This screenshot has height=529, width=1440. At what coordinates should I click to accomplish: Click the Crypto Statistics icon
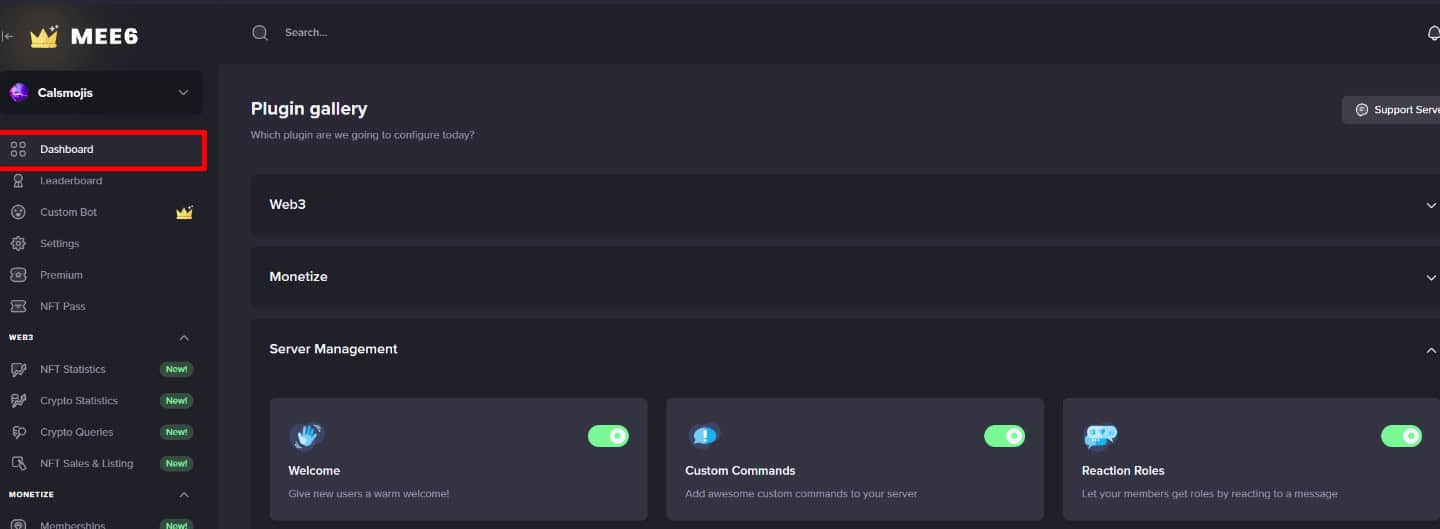pos(18,401)
